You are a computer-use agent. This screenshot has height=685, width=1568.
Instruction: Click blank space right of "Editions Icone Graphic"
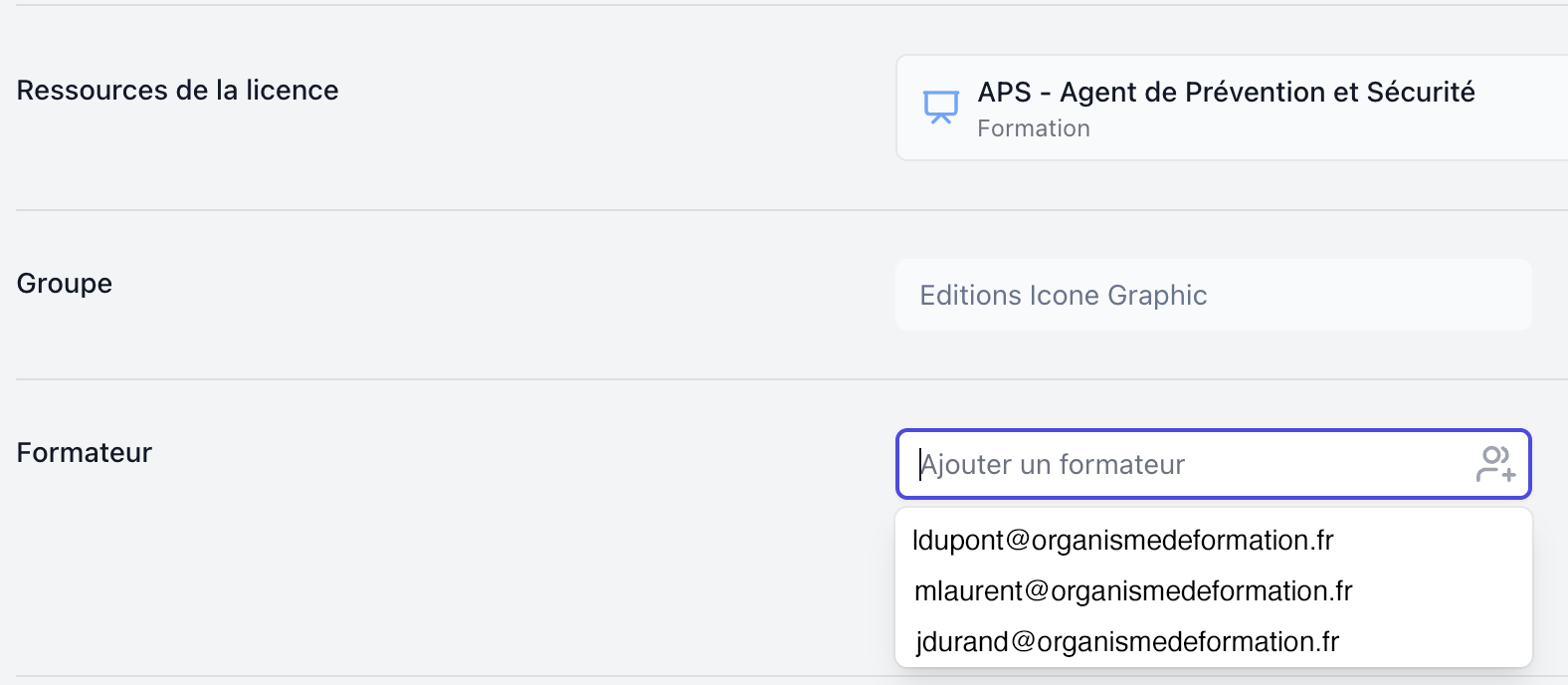click(1373, 296)
